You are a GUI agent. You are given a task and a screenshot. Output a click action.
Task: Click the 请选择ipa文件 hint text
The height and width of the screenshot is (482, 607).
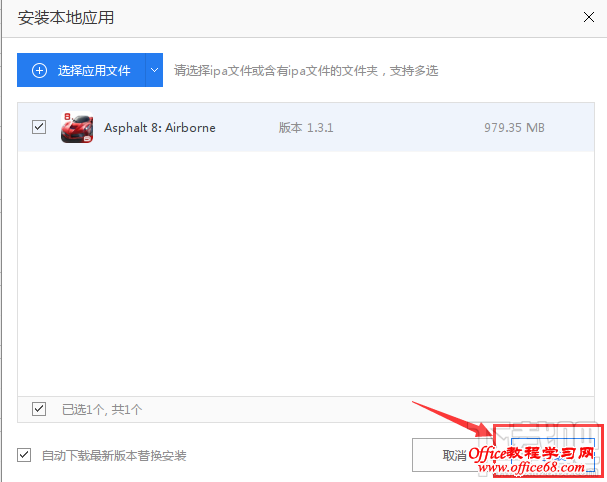[306, 70]
